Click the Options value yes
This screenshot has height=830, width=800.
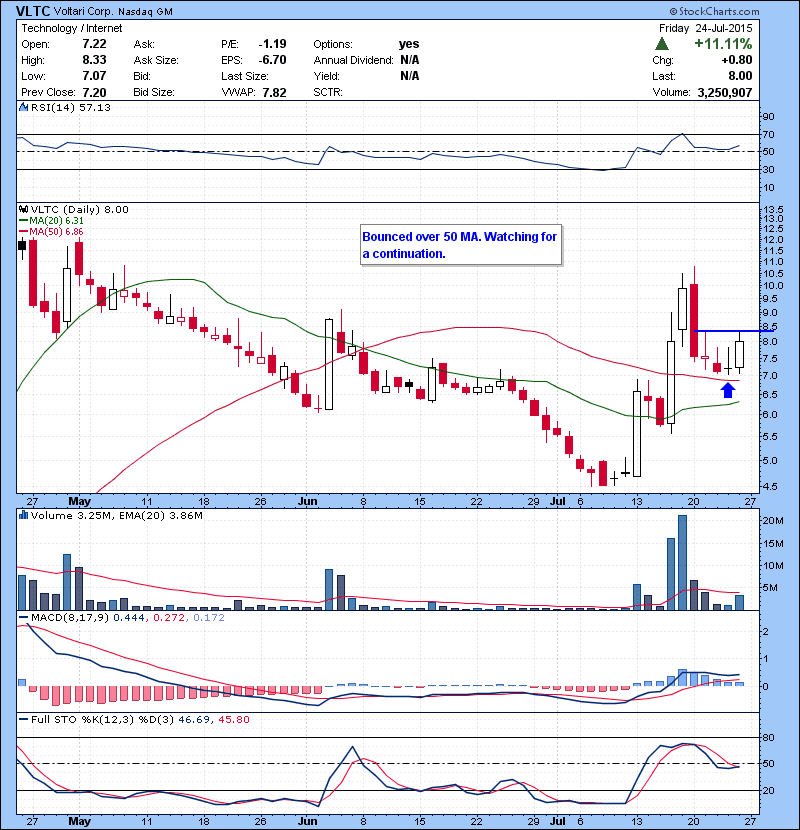409,44
